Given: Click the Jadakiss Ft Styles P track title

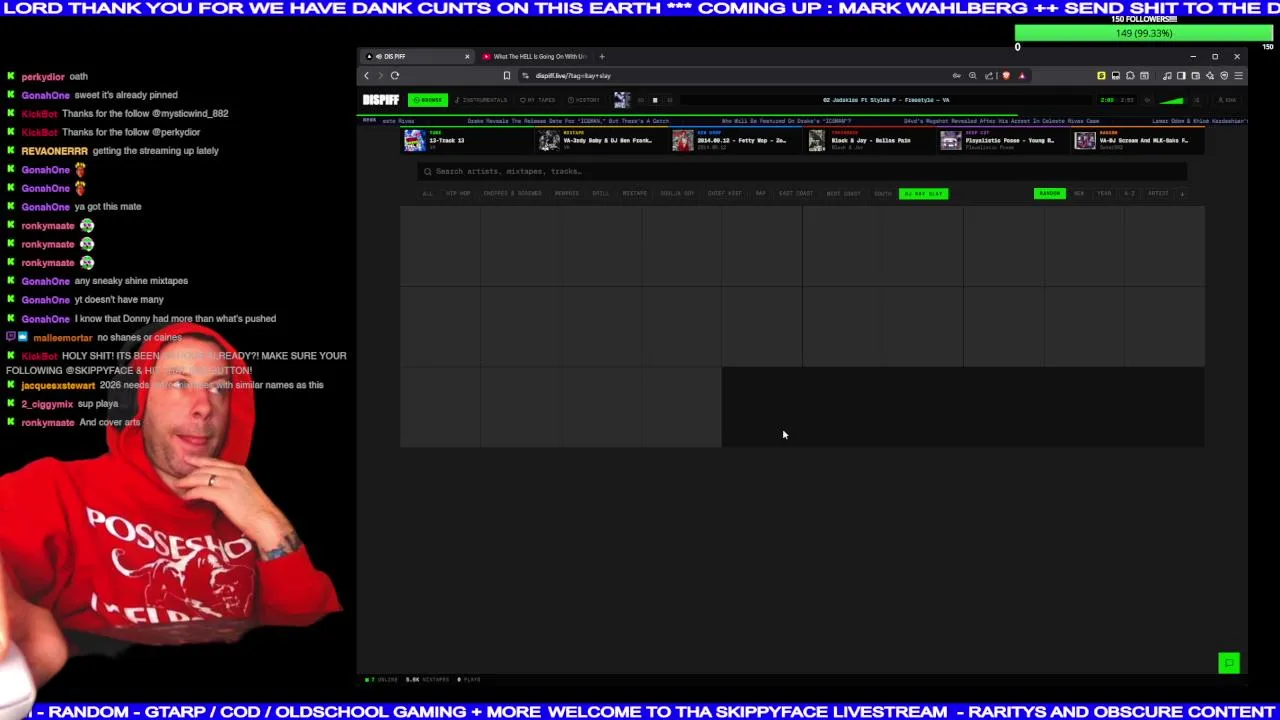Looking at the screenshot, I should click(x=886, y=100).
